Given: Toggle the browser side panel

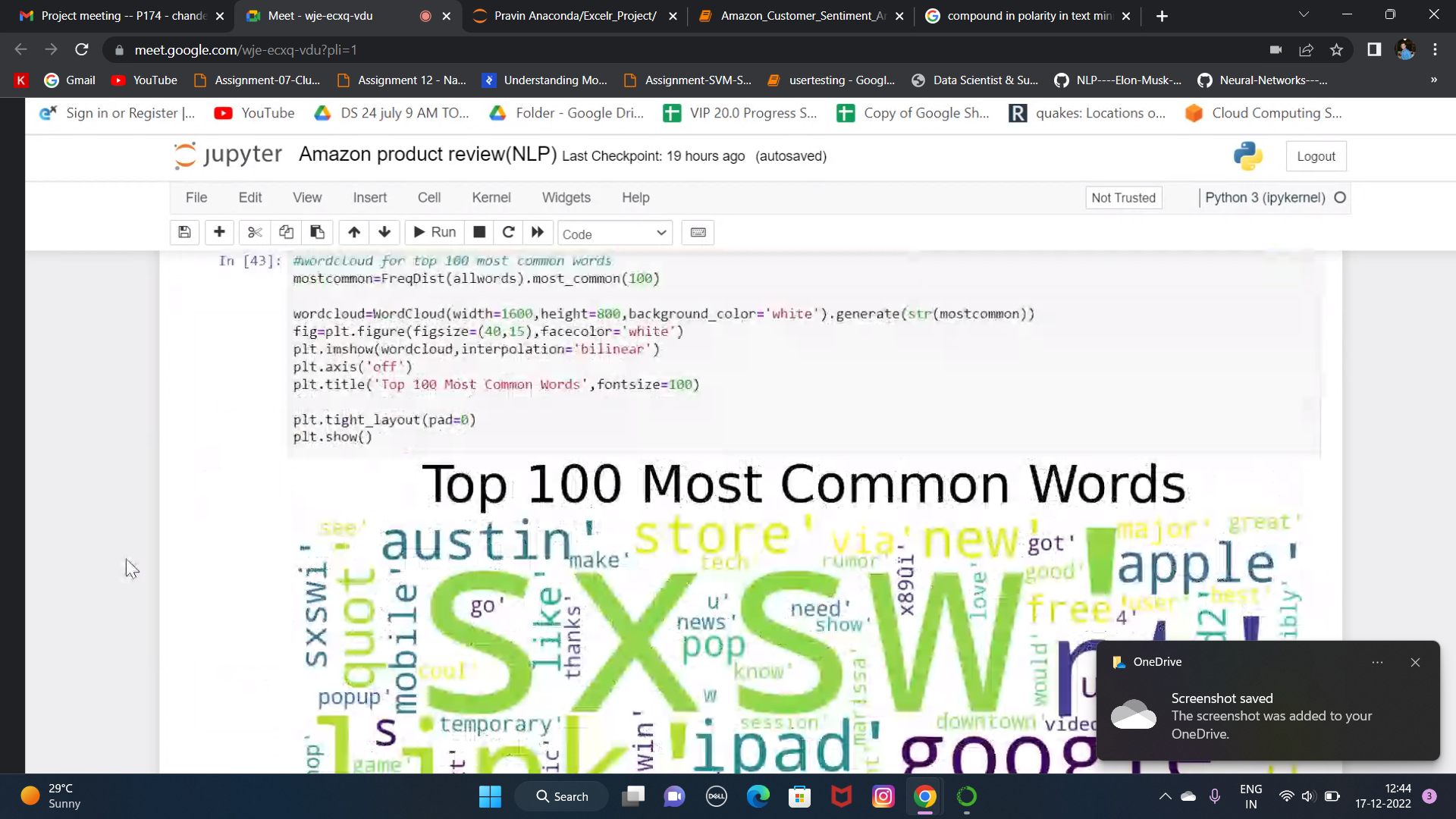Looking at the screenshot, I should coord(1374,50).
